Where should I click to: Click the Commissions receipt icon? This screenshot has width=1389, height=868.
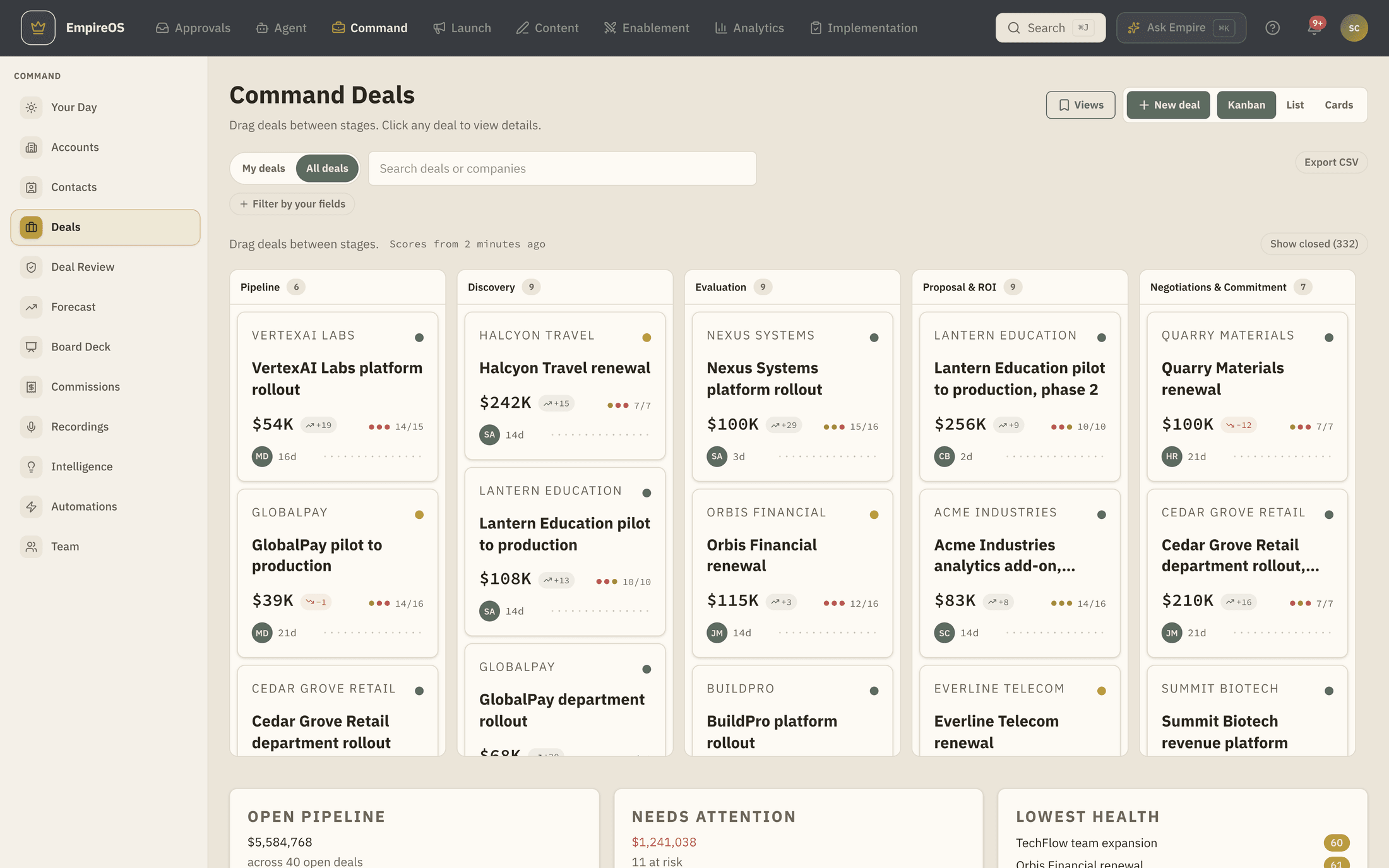pos(31,387)
